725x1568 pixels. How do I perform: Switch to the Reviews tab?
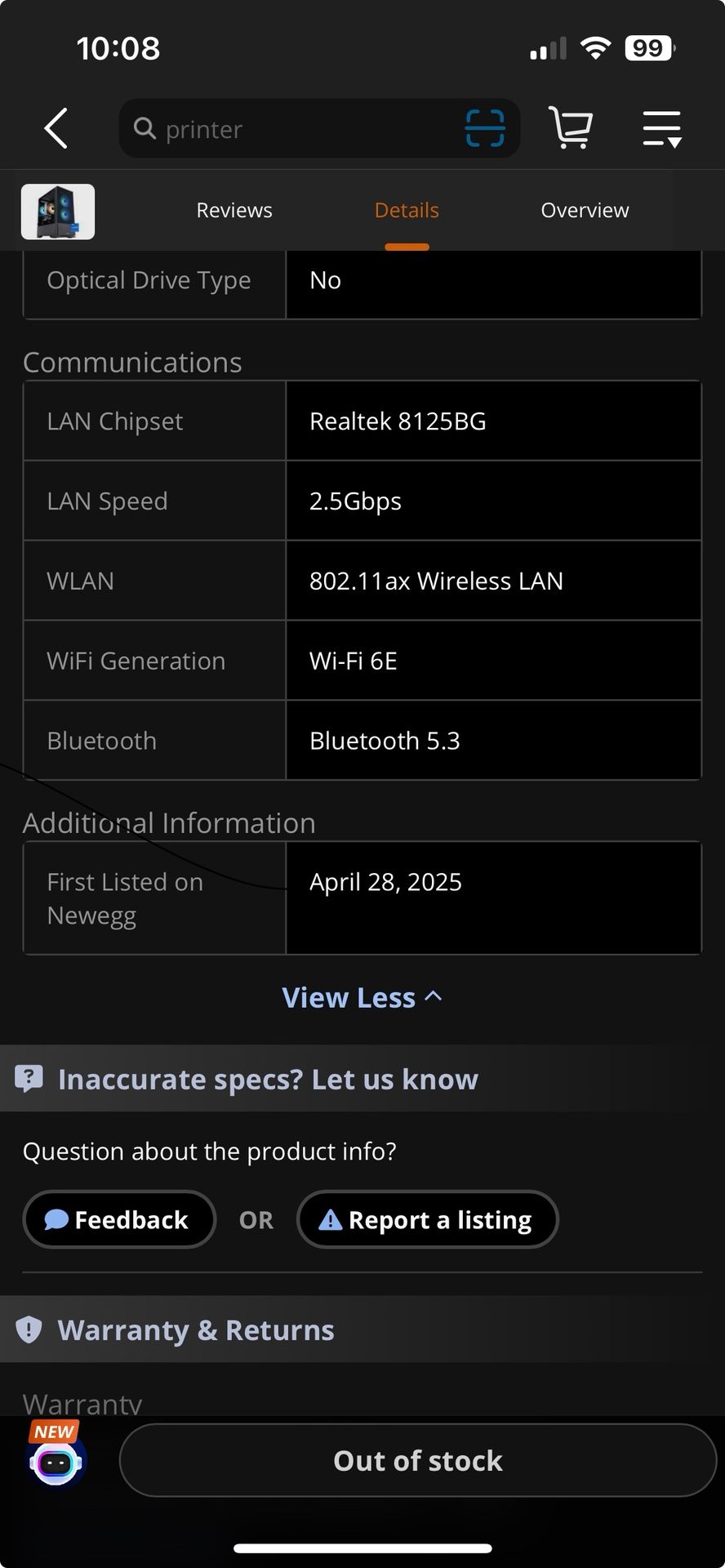pos(234,210)
